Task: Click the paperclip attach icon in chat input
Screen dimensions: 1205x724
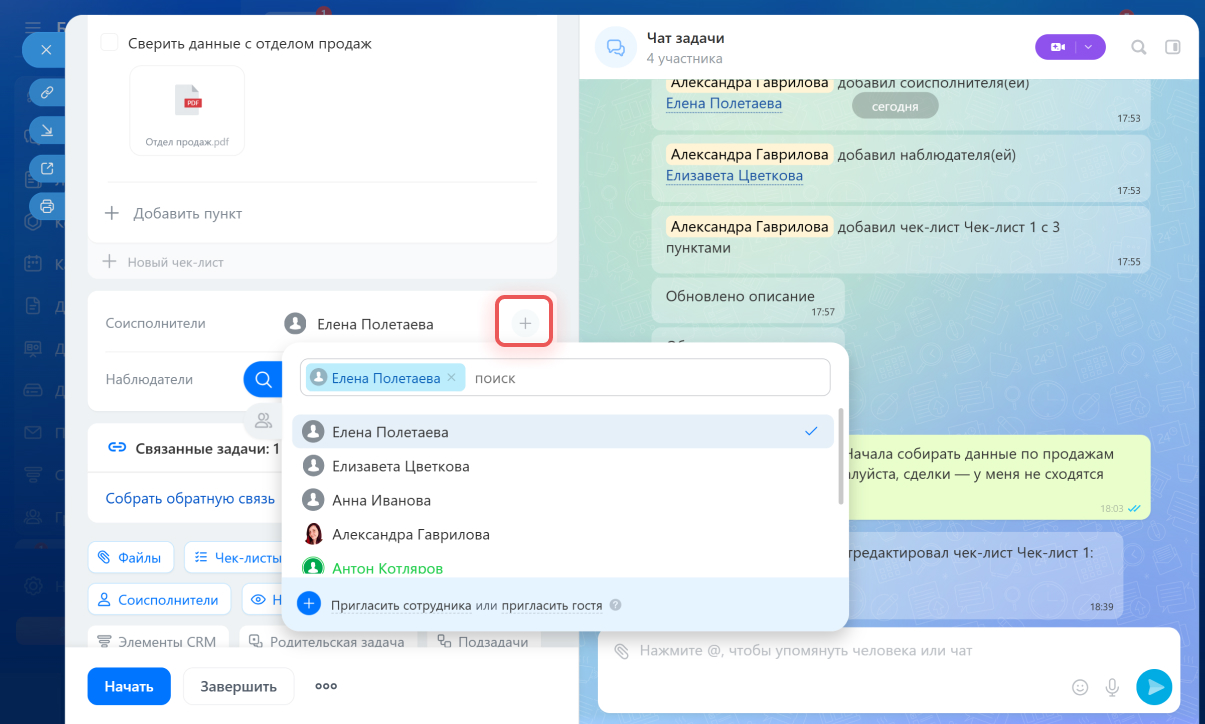Action: click(x=621, y=651)
